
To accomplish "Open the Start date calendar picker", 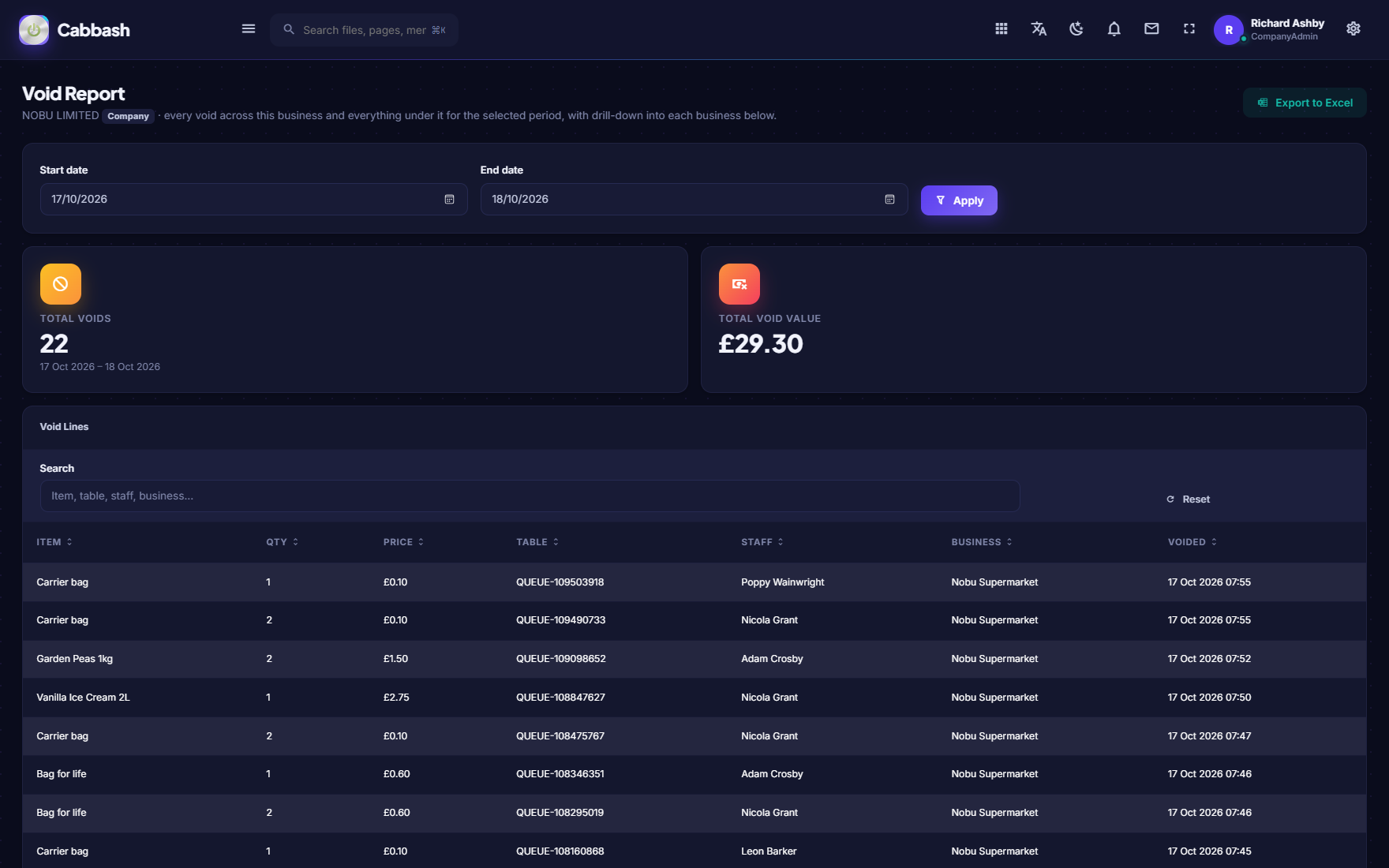I will pos(449,200).
